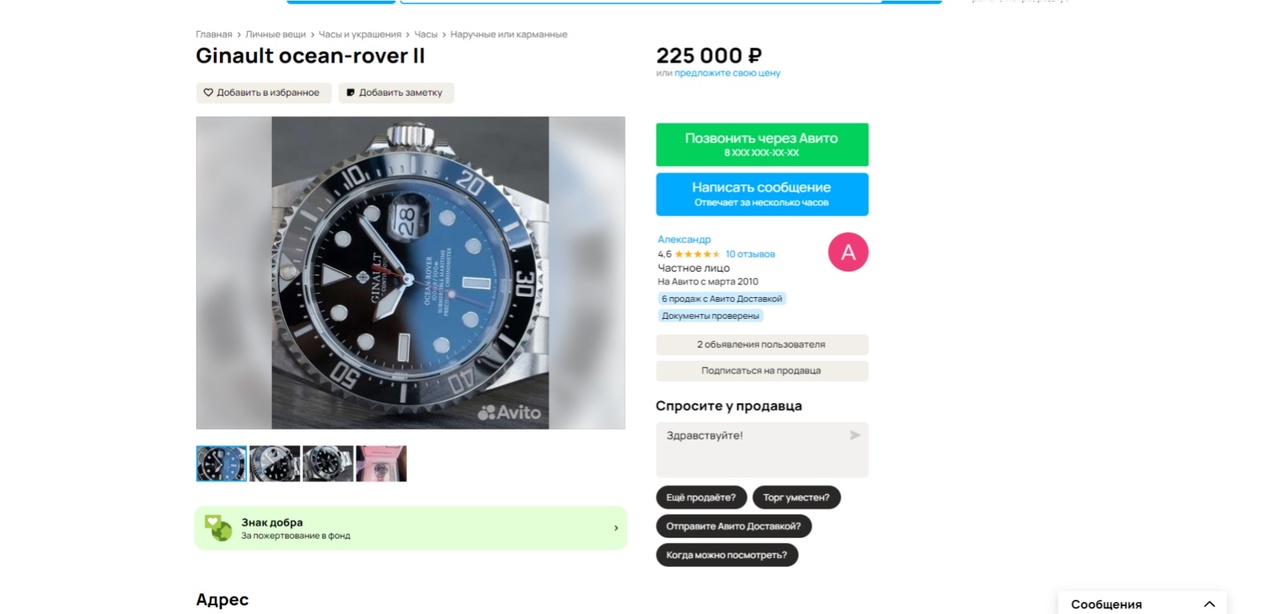Click the Торг уместен? quick reply
This screenshot has height=614, width=1280.
[x=796, y=497]
